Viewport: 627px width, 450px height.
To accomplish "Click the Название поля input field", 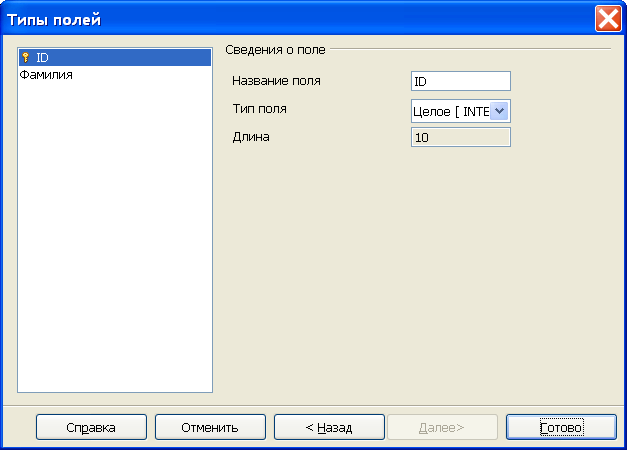I will click(x=461, y=81).
